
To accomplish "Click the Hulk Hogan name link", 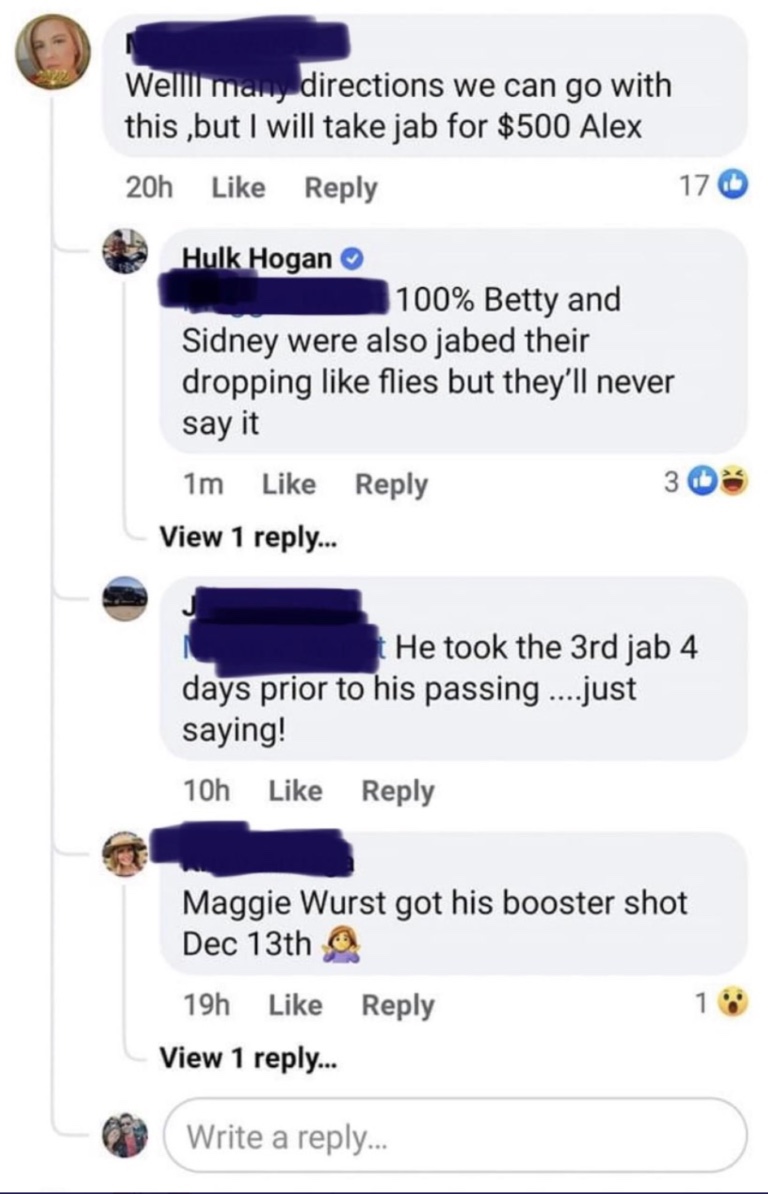I will (x=257, y=259).
